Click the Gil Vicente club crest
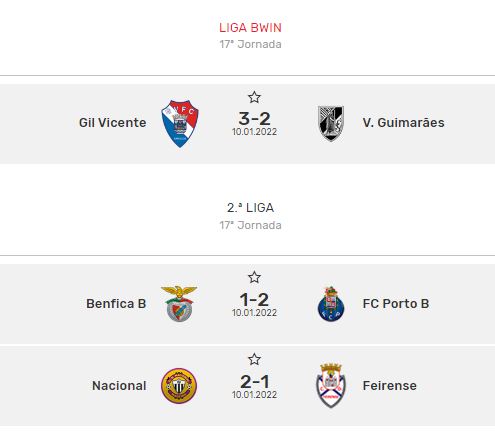This screenshot has height=448, width=495. [x=180, y=124]
